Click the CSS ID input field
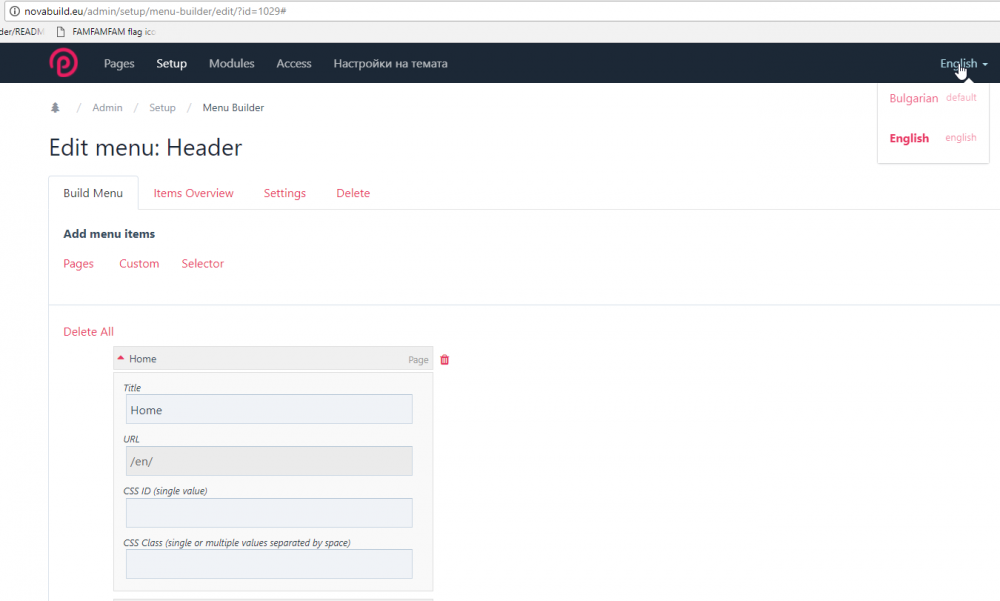1000x601 pixels. pos(268,512)
